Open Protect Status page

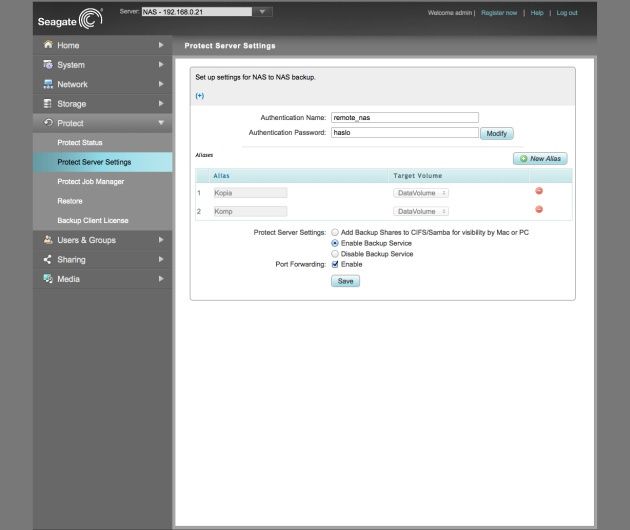point(102,143)
